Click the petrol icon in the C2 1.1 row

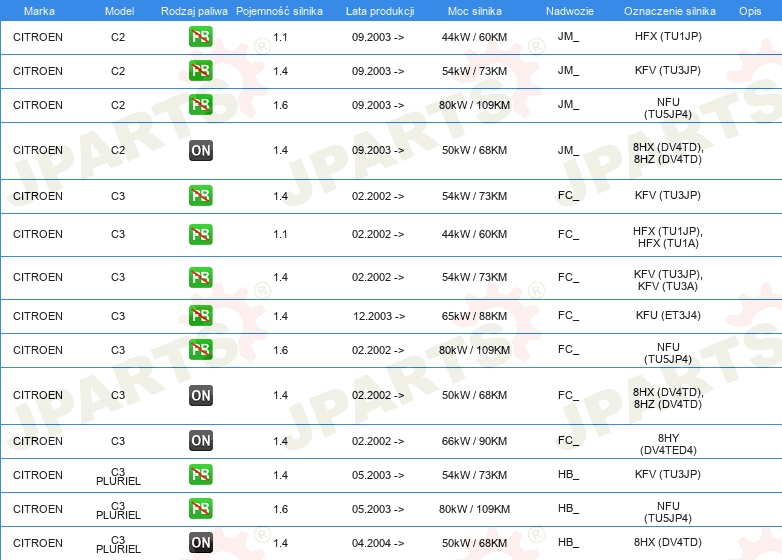[x=200, y=36]
